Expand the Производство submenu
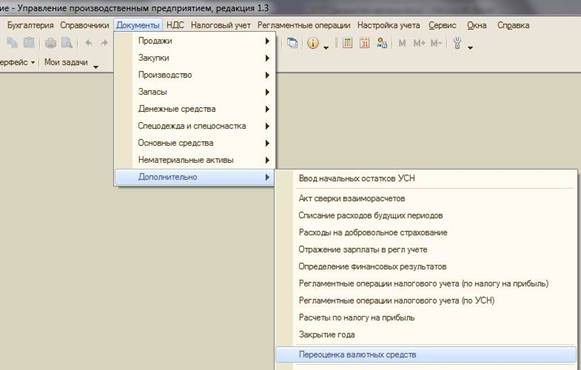This screenshot has width=581, height=370. point(194,75)
